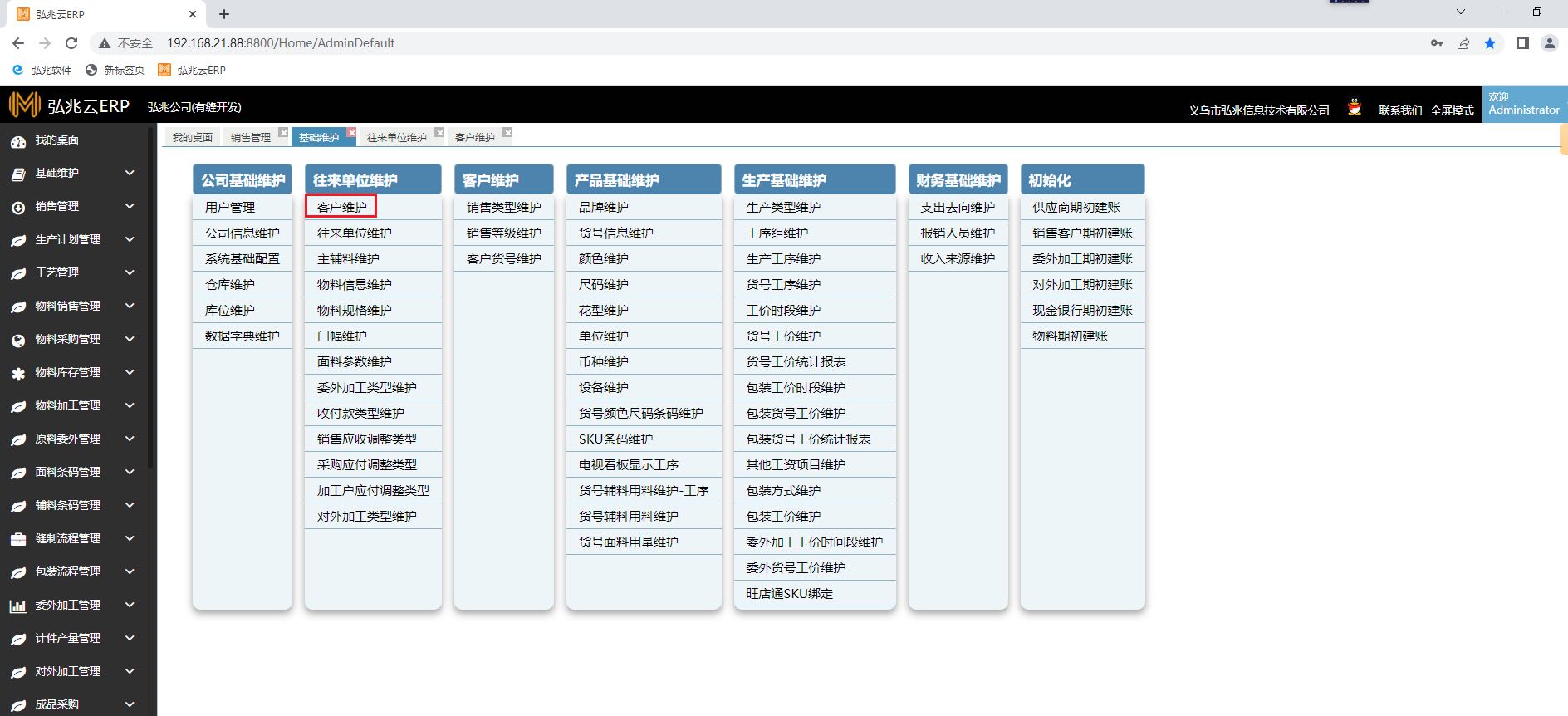Image resolution: width=1568 pixels, height=716 pixels.
Task: Click the share page icon in address bar
Action: point(1463,43)
